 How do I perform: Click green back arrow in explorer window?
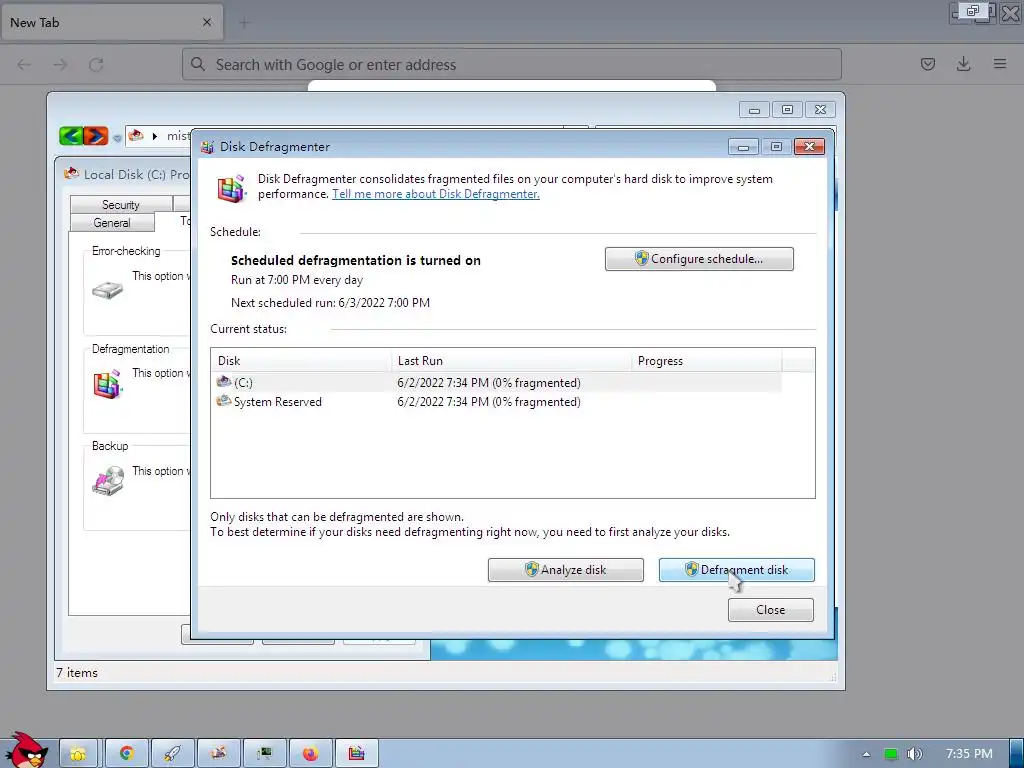71,136
